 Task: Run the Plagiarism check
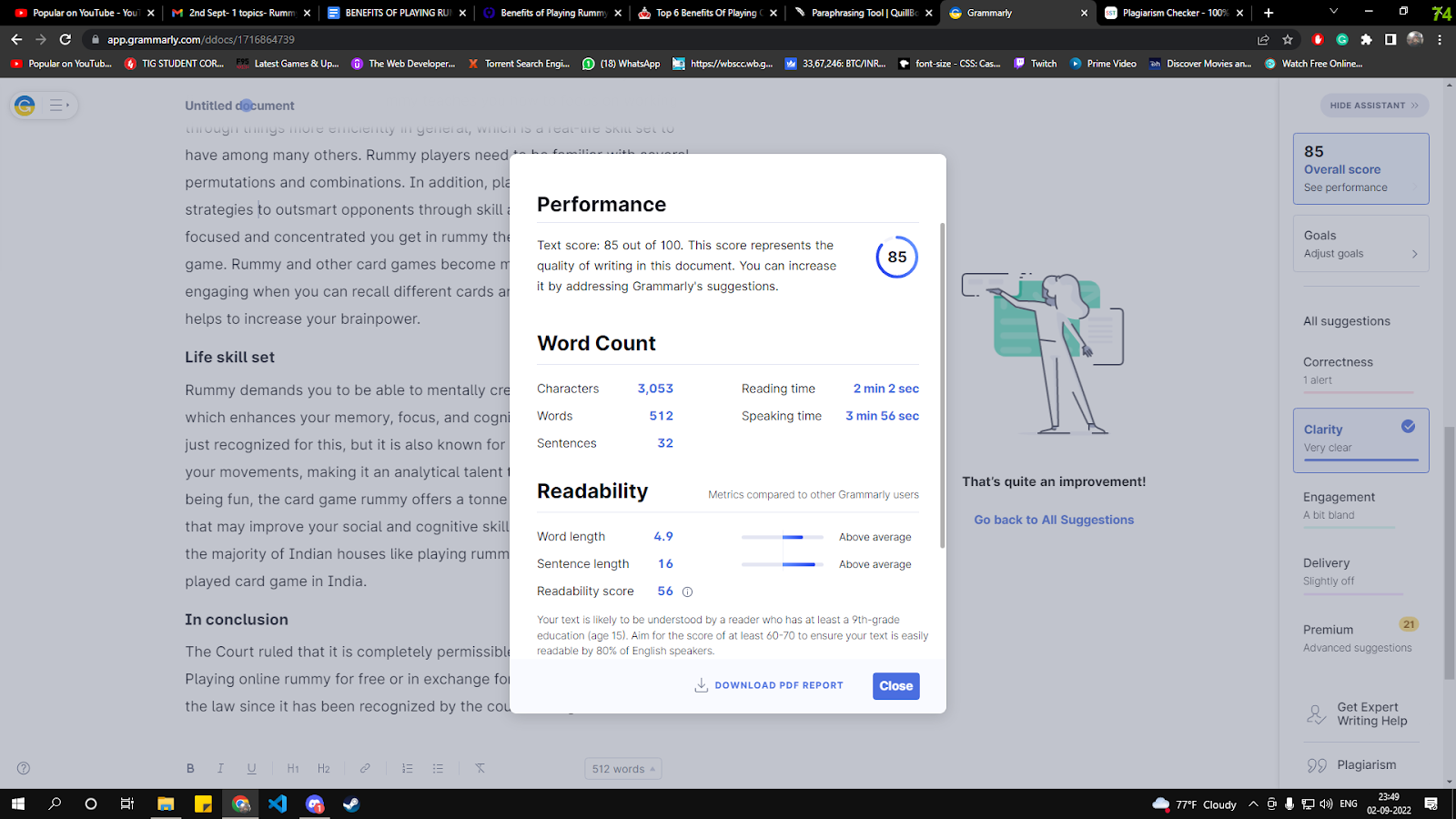(1351, 765)
